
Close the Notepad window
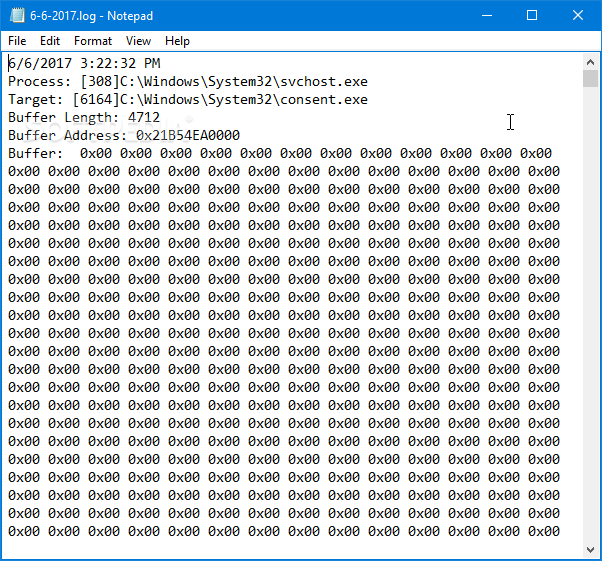pos(578,16)
